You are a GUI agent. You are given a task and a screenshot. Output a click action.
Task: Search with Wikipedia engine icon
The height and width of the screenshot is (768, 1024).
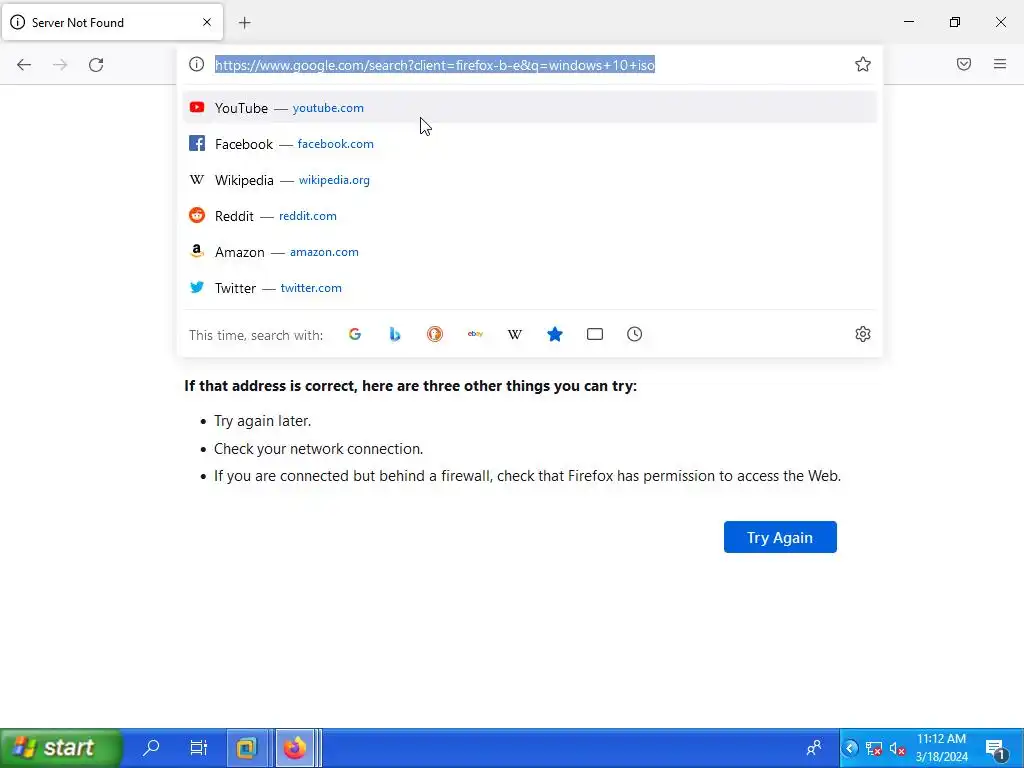[515, 334]
